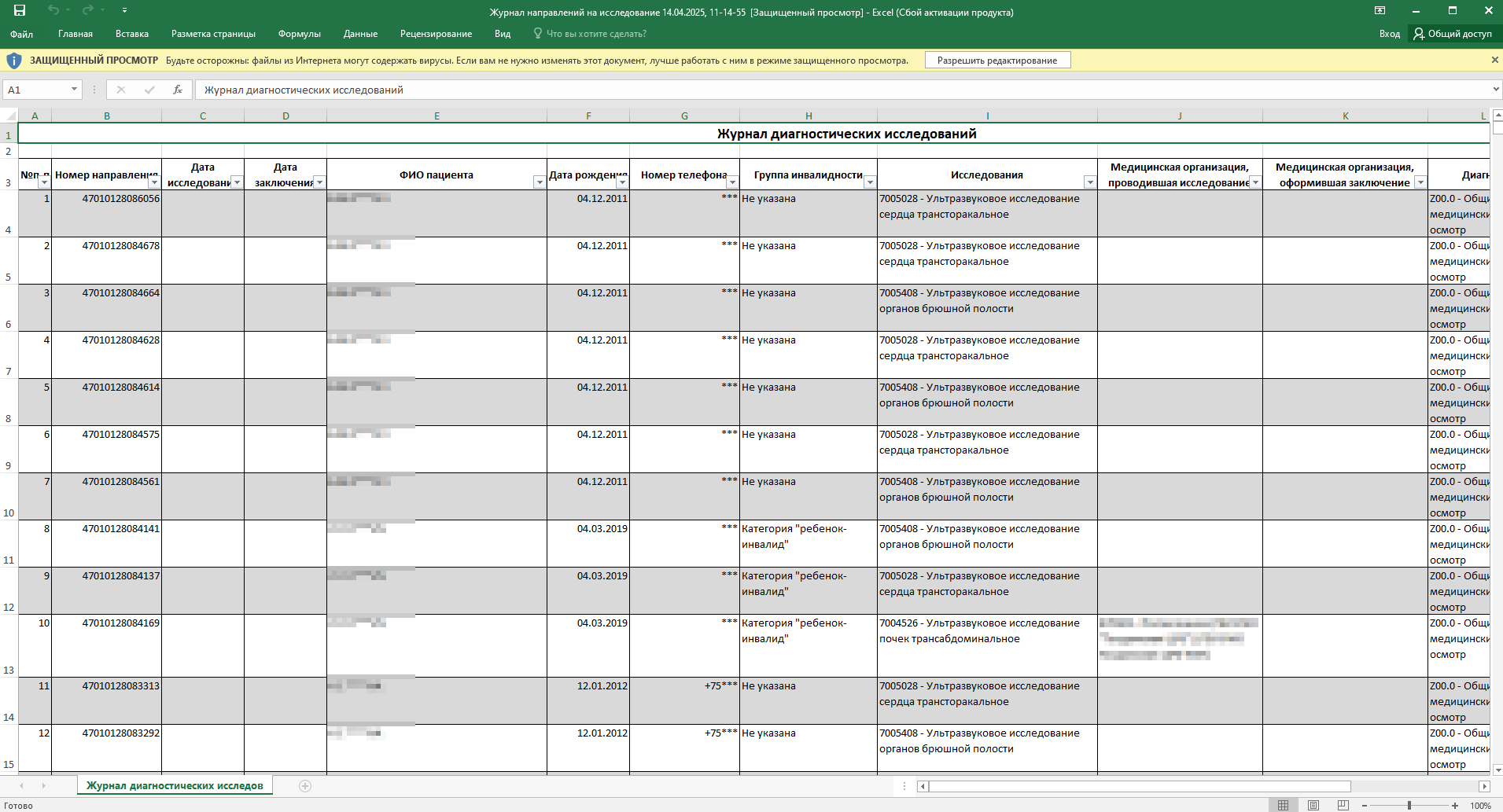Click cell 7004526 Ультразвуковое исследование почек

click(987, 645)
